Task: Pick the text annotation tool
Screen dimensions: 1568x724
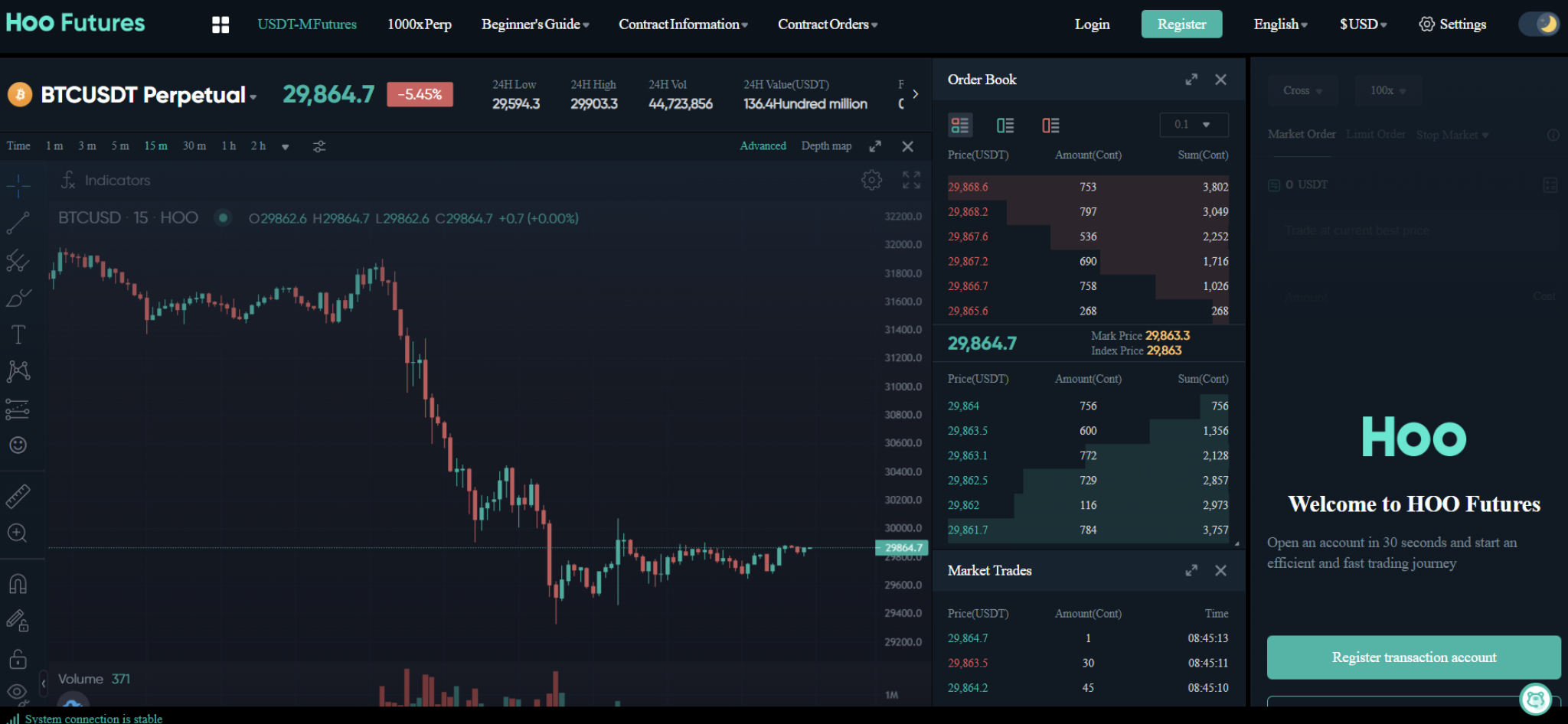Action: click(17, 334)
